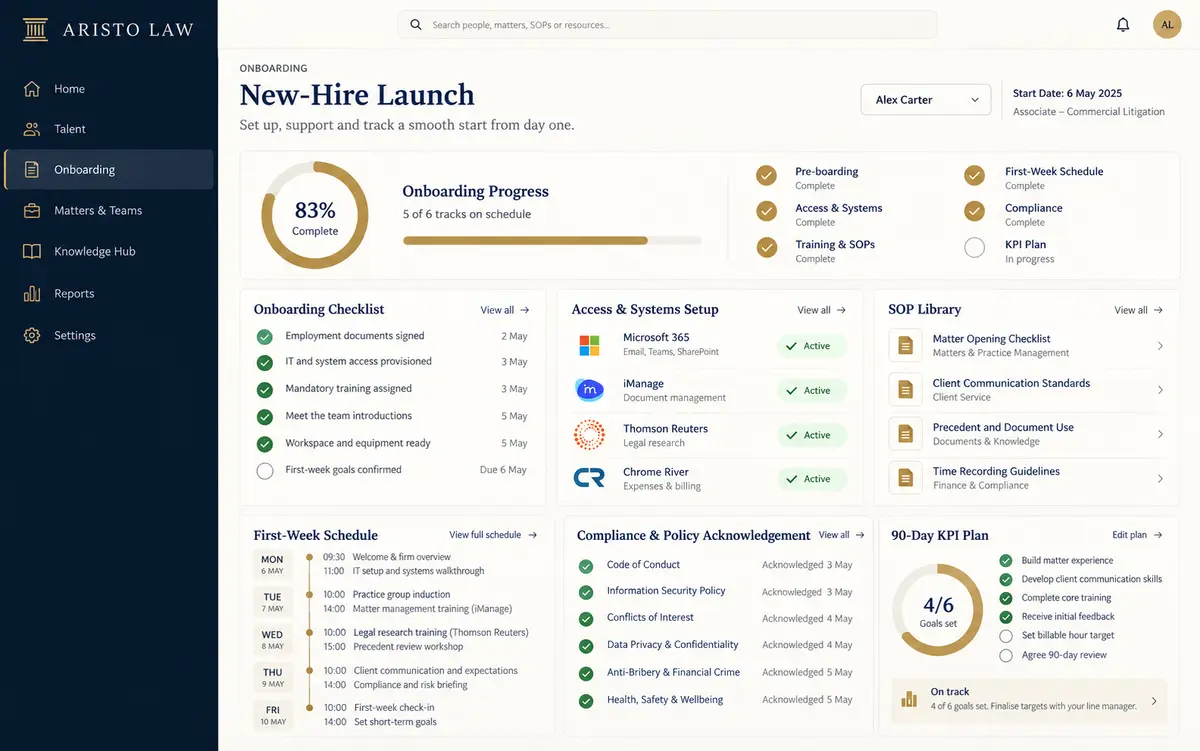Click the Health, Safety & Wellbeing check icon
This screenshot has height=751, width=1200.
click(x=586, y=701)
